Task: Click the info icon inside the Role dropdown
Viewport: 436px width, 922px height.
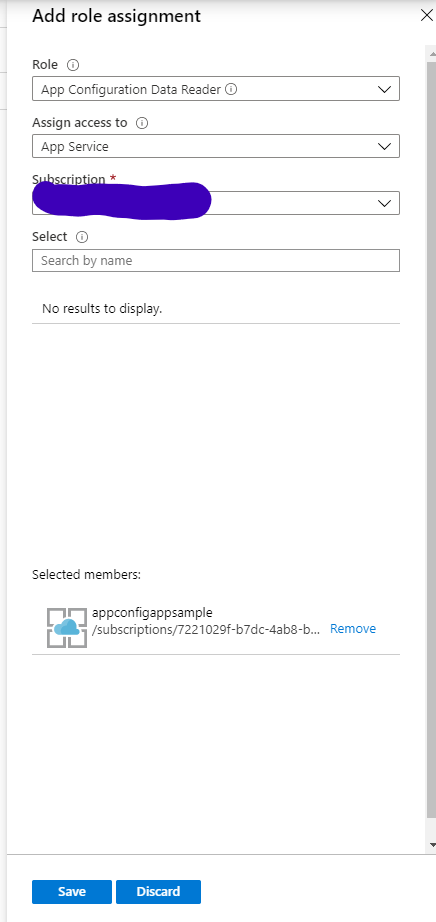Action: [231, 89]
